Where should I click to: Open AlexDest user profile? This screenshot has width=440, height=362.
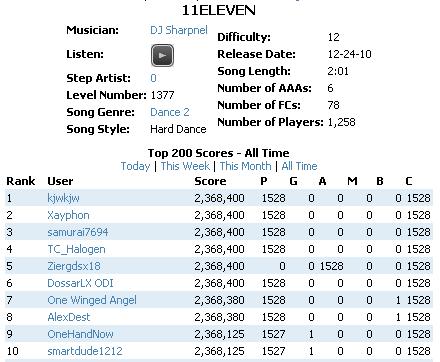69,317
